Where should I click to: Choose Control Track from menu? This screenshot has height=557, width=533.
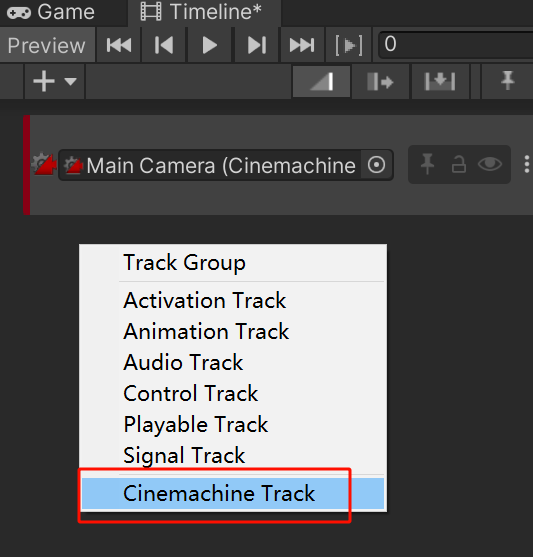[233, 393]
